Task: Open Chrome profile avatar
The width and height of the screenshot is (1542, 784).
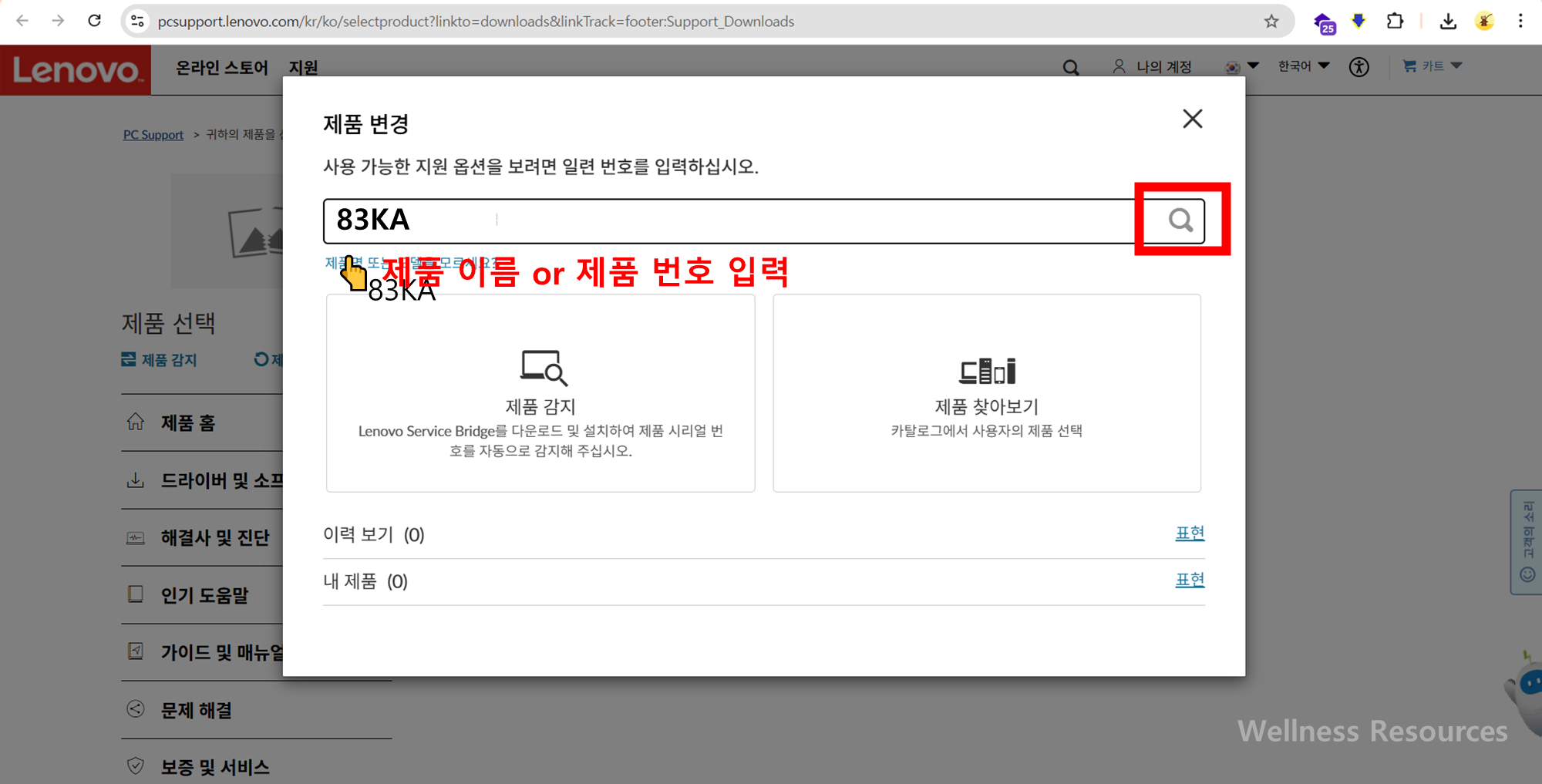Action: point(1484,21)
